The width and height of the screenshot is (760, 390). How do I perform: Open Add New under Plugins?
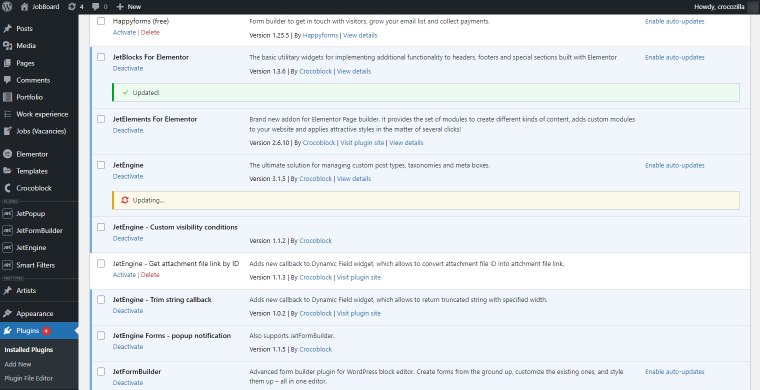pyautogui.click(x=18, y=364)
